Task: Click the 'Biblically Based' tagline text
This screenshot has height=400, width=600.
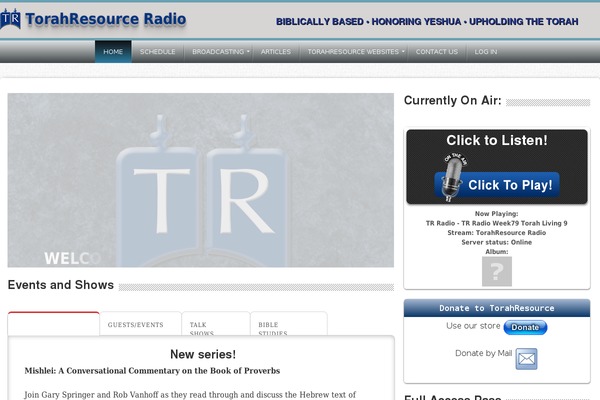Action: 320,22
